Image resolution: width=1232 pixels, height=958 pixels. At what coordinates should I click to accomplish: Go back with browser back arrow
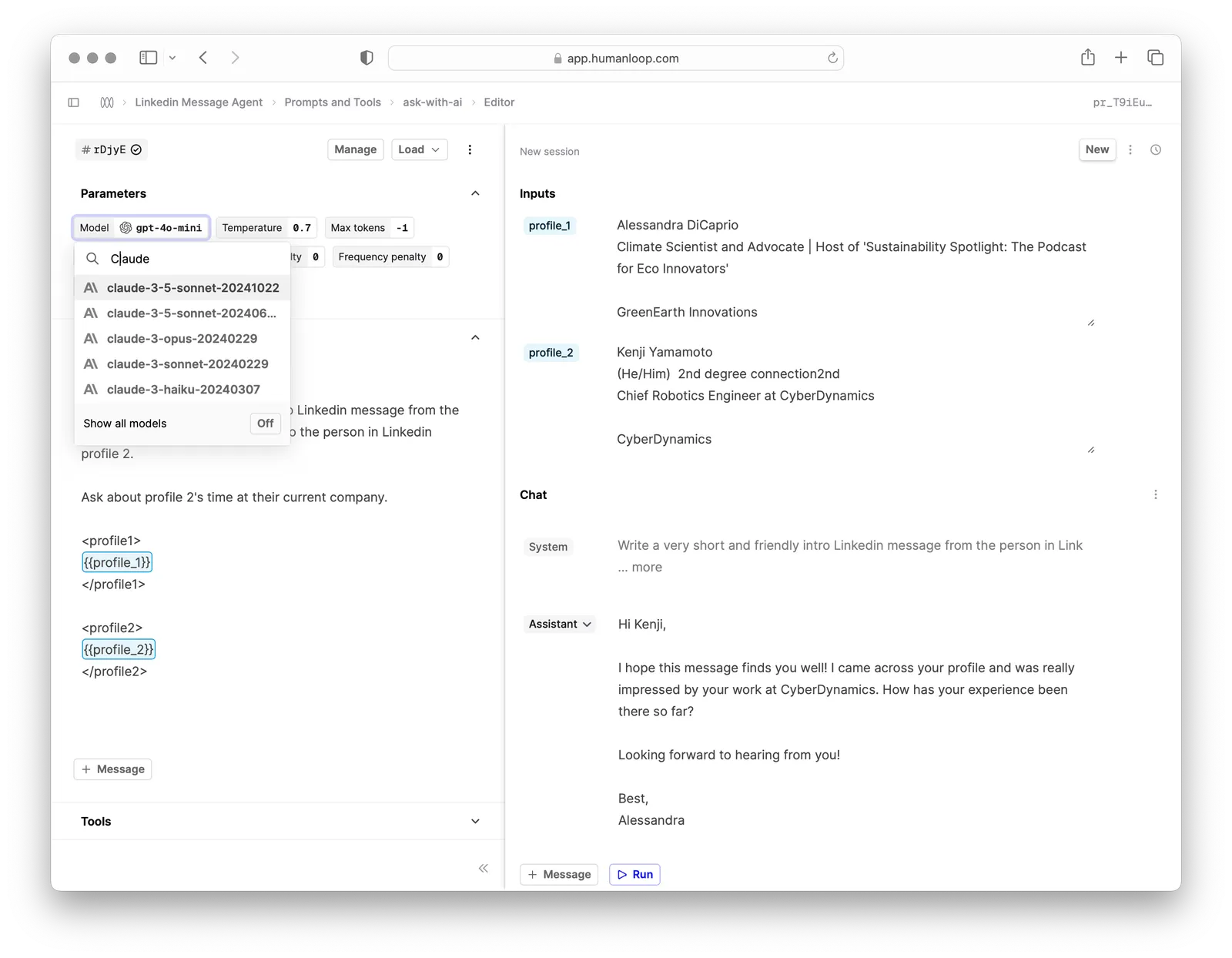point(203,58)
